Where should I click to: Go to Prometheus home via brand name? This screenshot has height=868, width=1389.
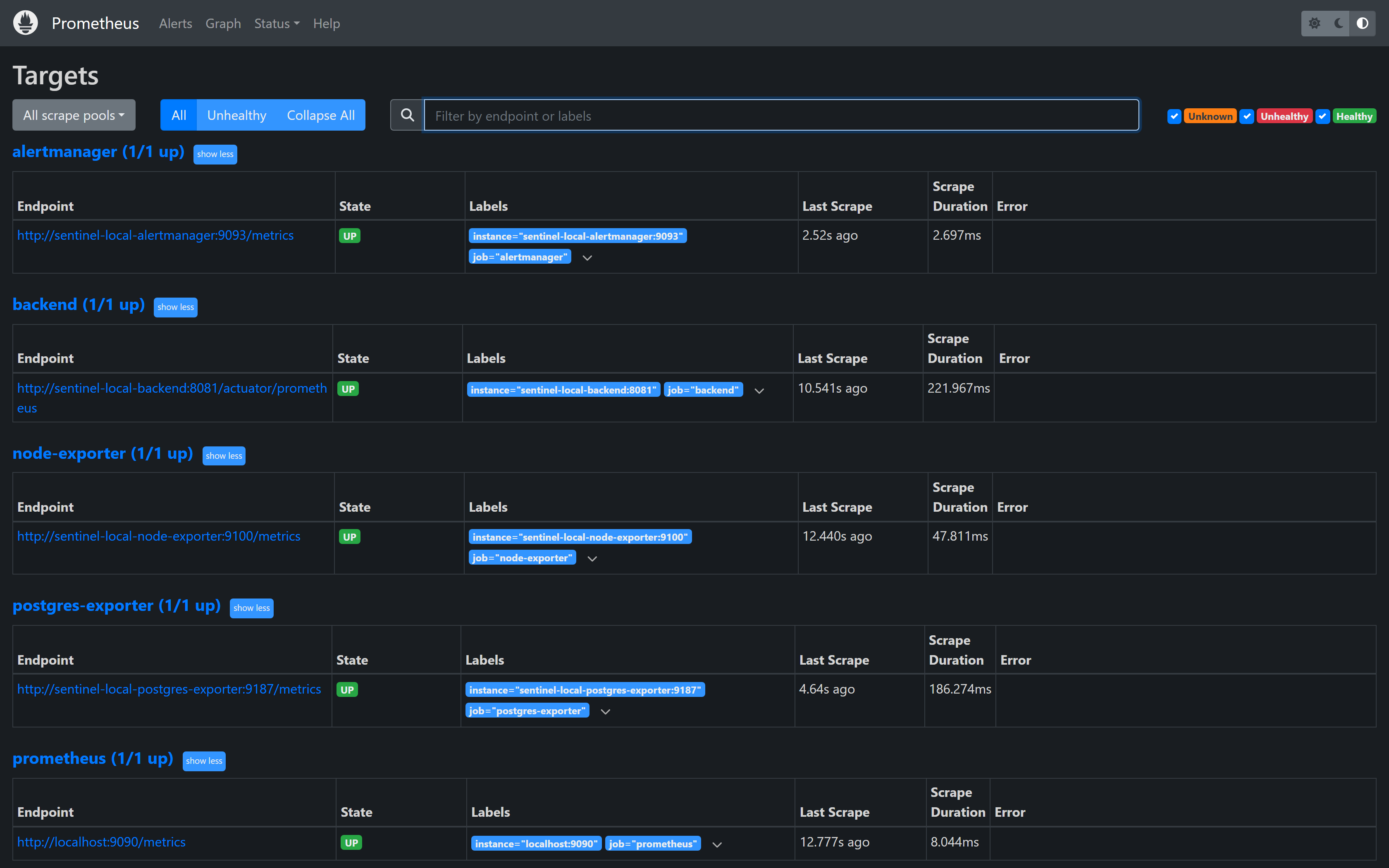point(95,23)
